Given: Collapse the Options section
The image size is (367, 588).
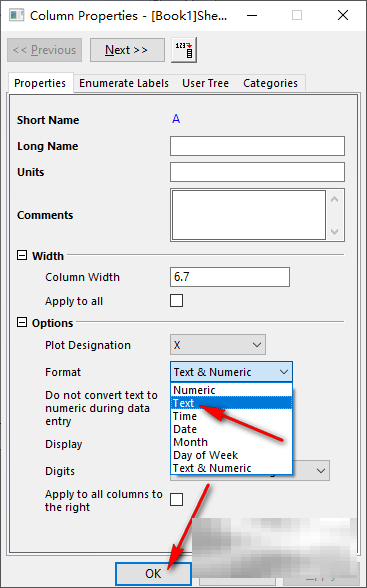Looking at the screenshot, I should (x=22, y=322).
